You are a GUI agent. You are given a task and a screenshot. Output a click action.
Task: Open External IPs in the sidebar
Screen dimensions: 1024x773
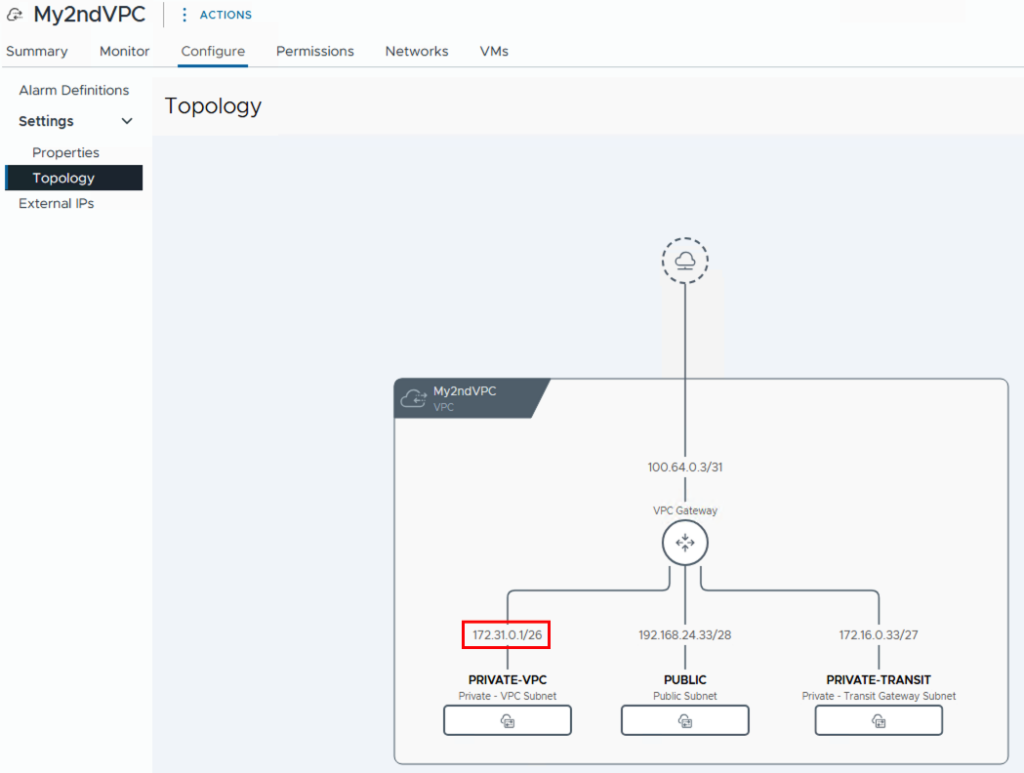click(57, 203)
